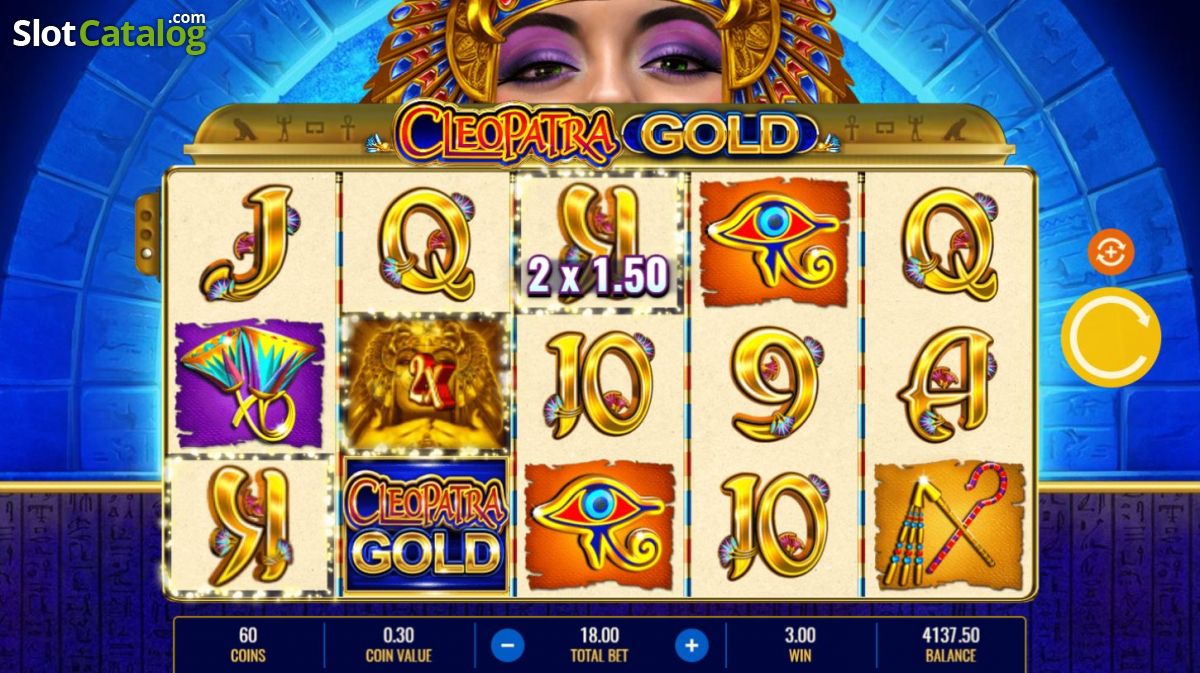
Task: Click the Eye of Horus in bottom row
Action: tap(600, 526)
